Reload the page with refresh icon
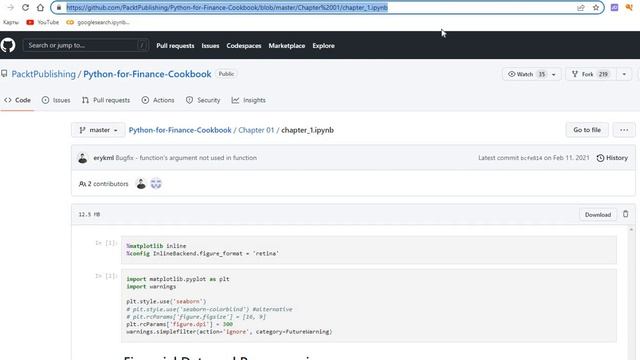The image size is (640, 360). [25, 7]
